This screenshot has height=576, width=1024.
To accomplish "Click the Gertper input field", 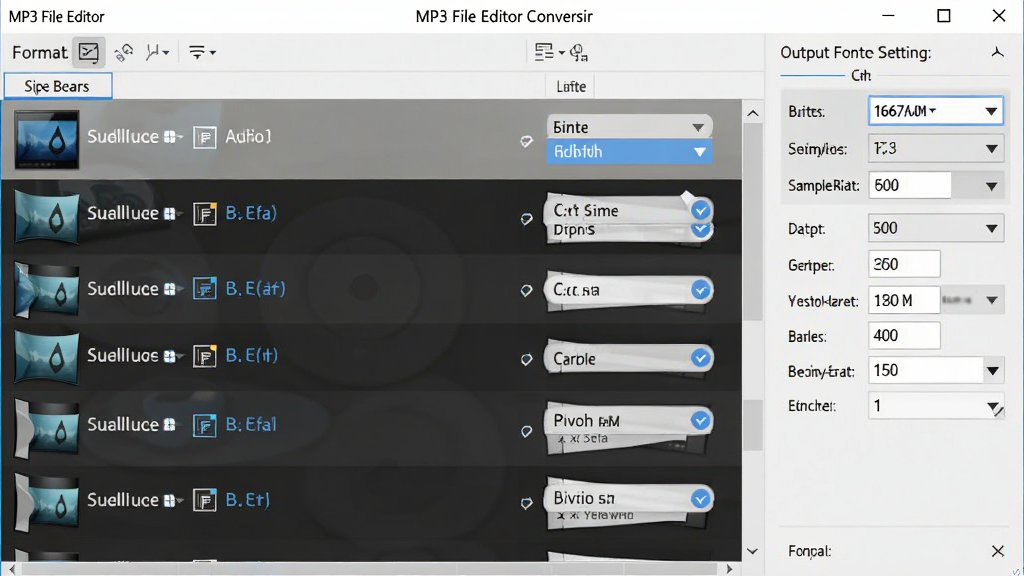I will click(x=904, y=264).
